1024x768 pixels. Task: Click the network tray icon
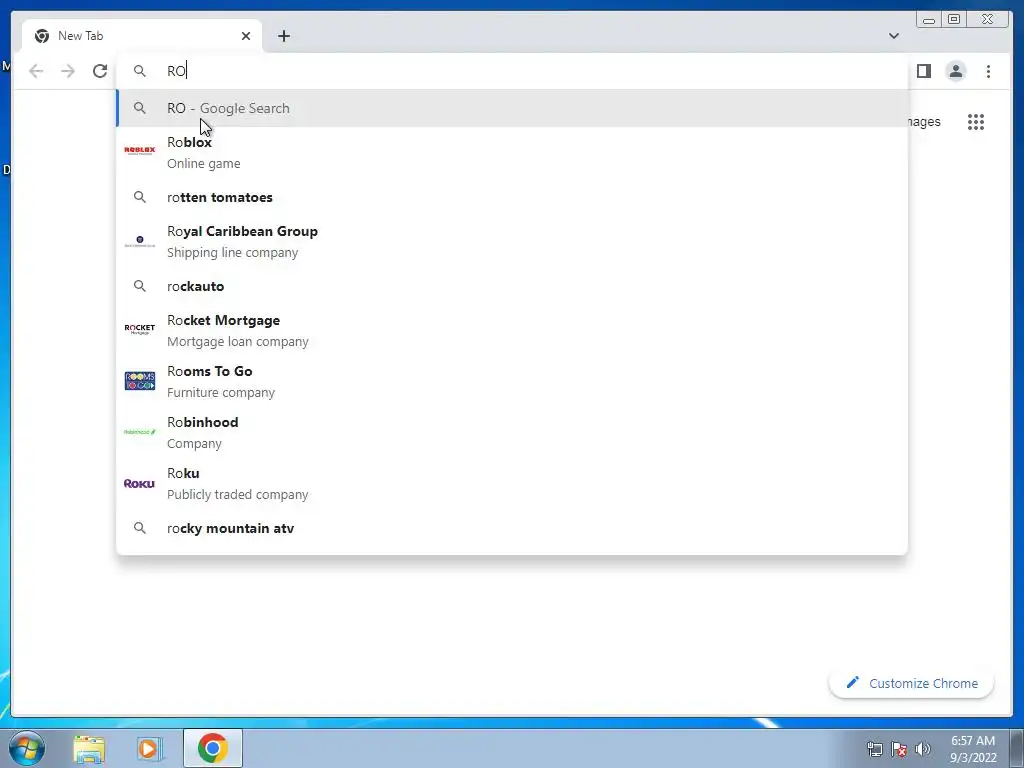tap(874, 749)
